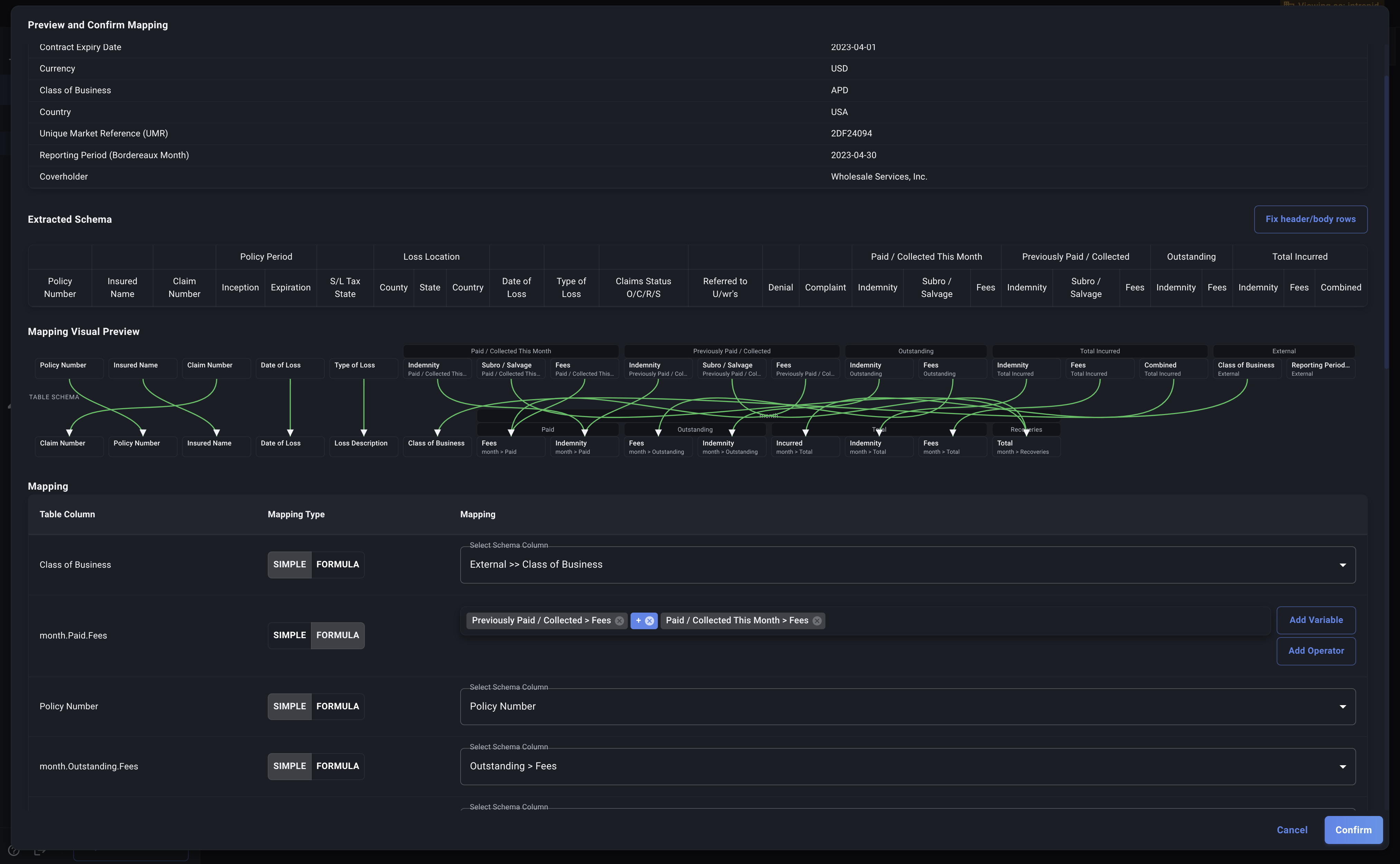
Task: Click the Add Operator button
Action: tap(1316, 651)
